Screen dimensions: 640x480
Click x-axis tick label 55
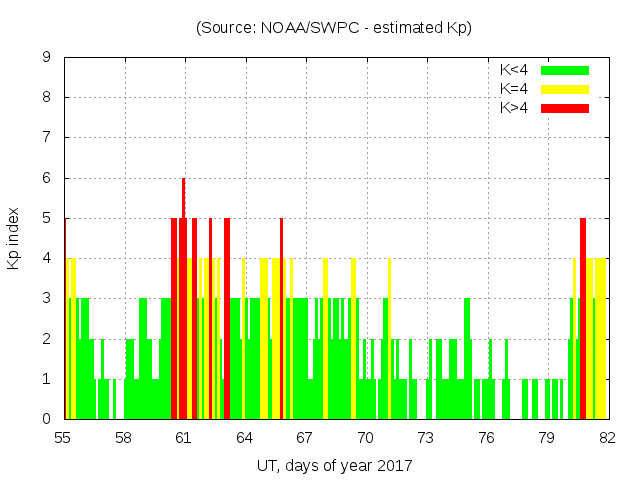[x=63, y=438]
